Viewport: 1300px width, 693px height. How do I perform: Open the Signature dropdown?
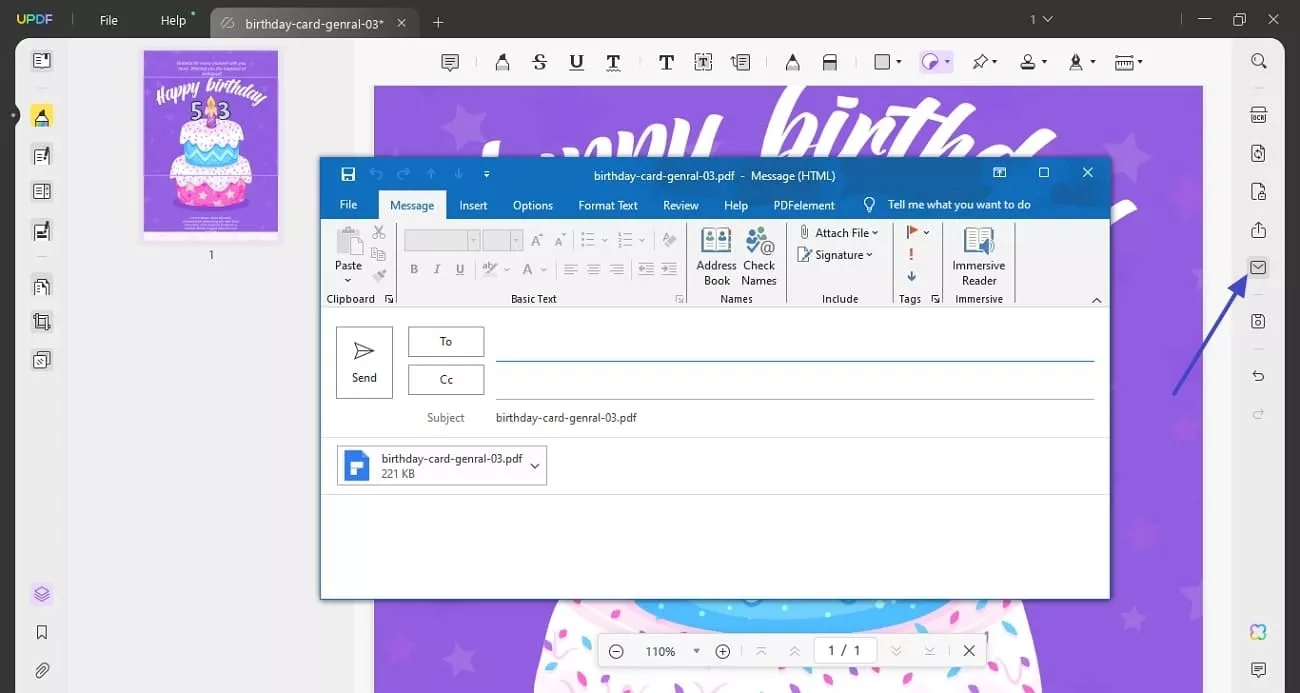[x=835, y=255]
